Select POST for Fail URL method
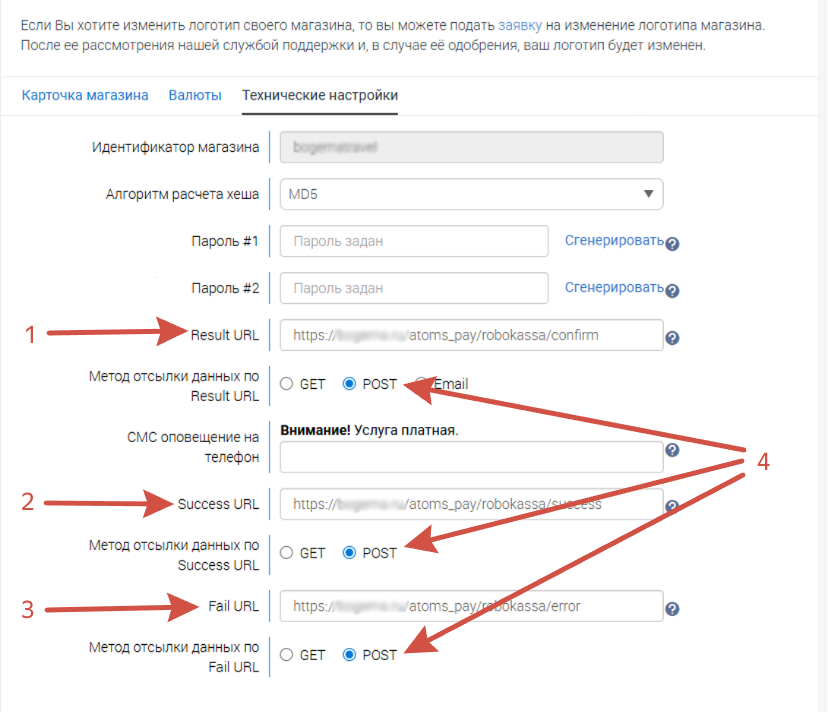The height and width of the screenshot is (712, 828). [349, 655]
